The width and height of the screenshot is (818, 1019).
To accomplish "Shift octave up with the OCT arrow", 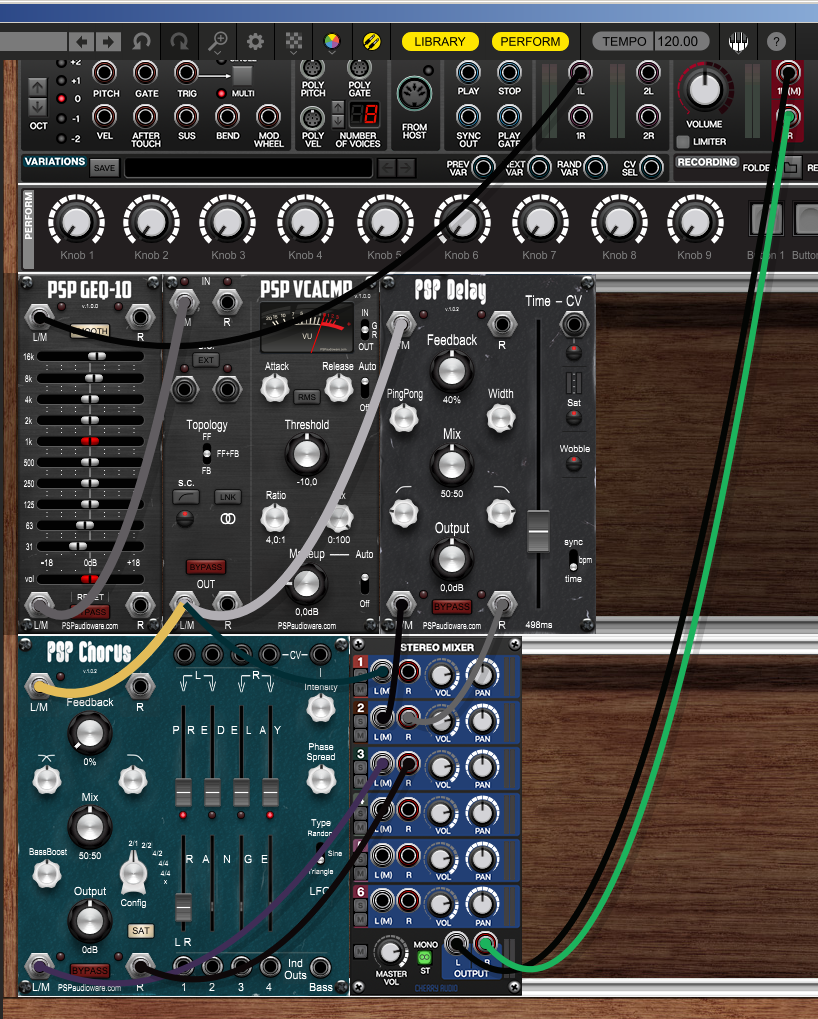I will point(38,86).
